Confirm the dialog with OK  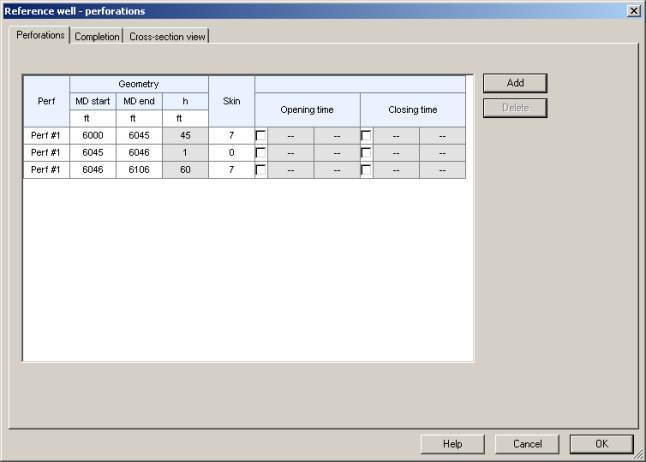[601, 443]
